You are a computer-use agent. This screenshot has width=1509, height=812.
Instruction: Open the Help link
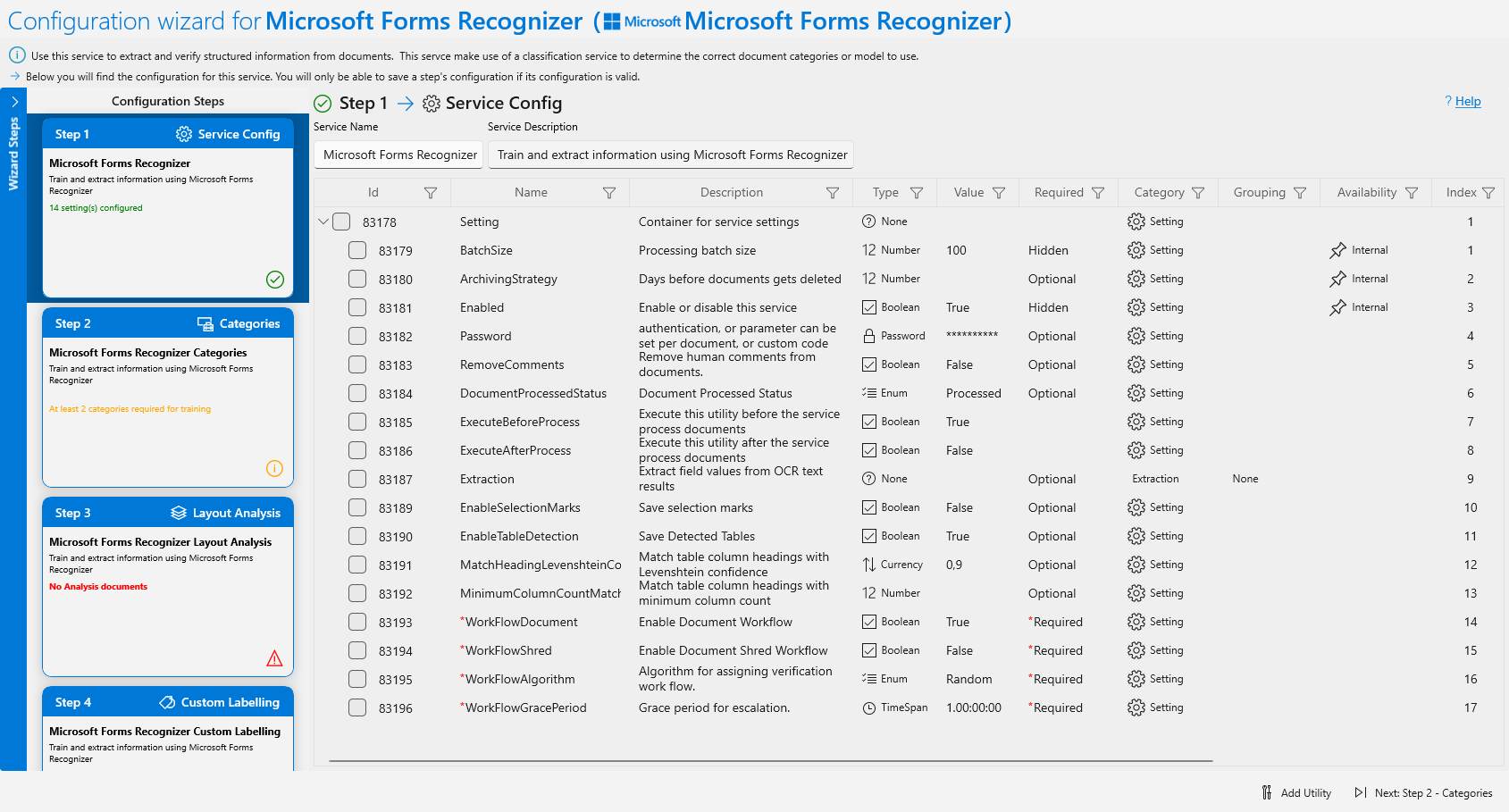click(1468, 101)
